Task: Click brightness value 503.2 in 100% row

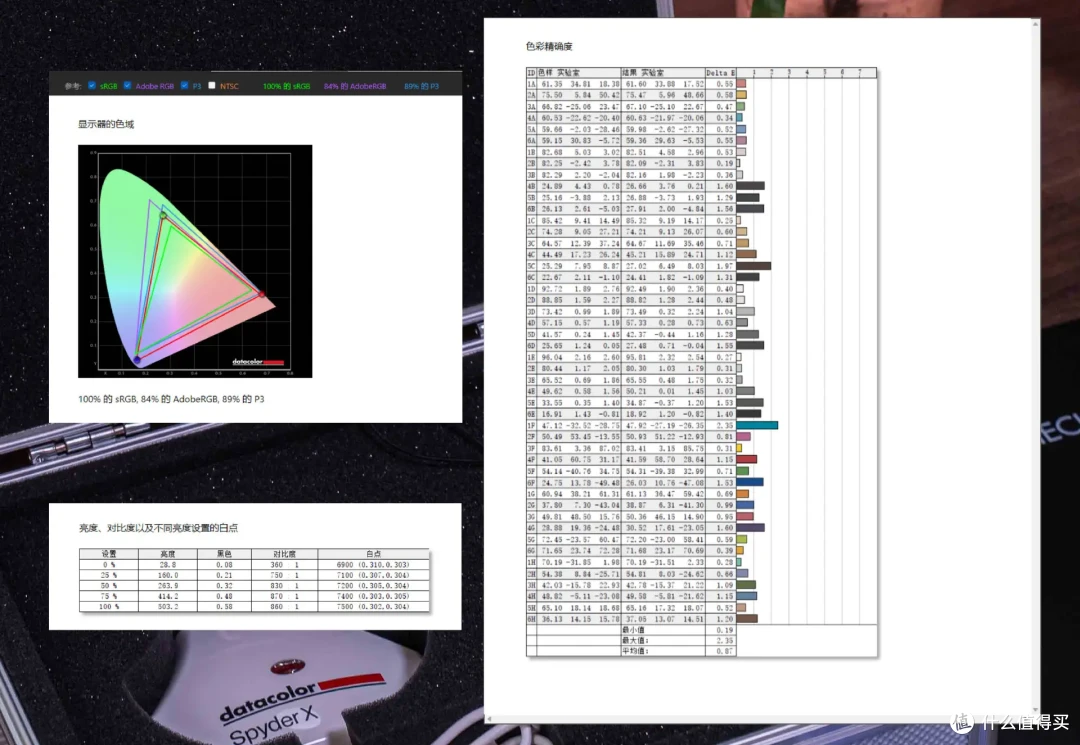Action: [168, 607]
